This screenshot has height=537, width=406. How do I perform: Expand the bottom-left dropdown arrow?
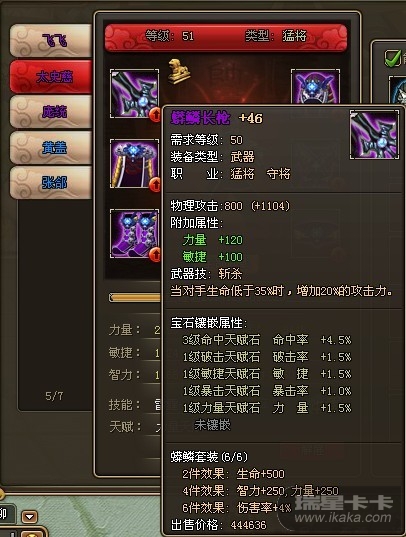tap(29, 516)
